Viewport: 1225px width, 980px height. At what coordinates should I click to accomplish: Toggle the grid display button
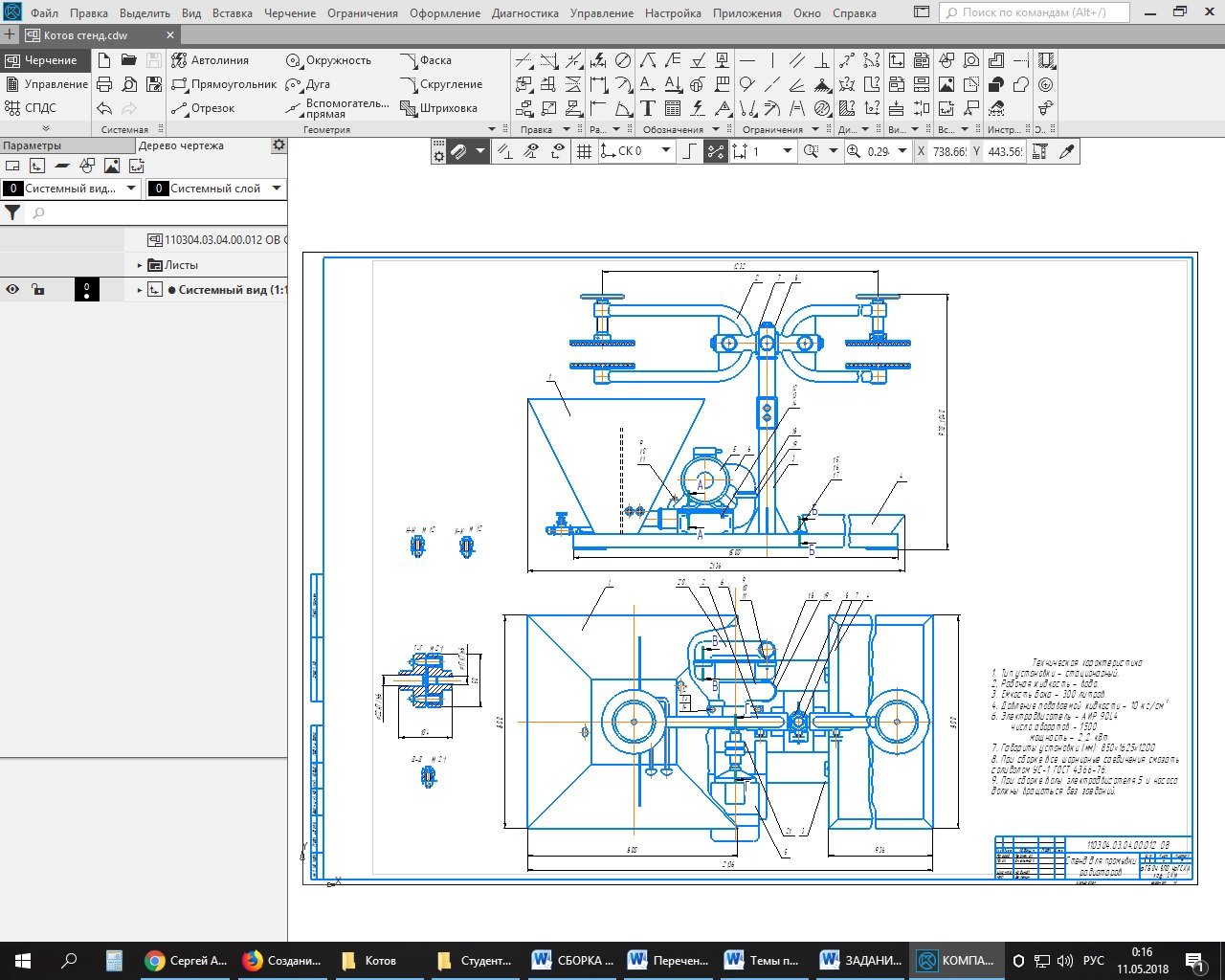(584, 151)
